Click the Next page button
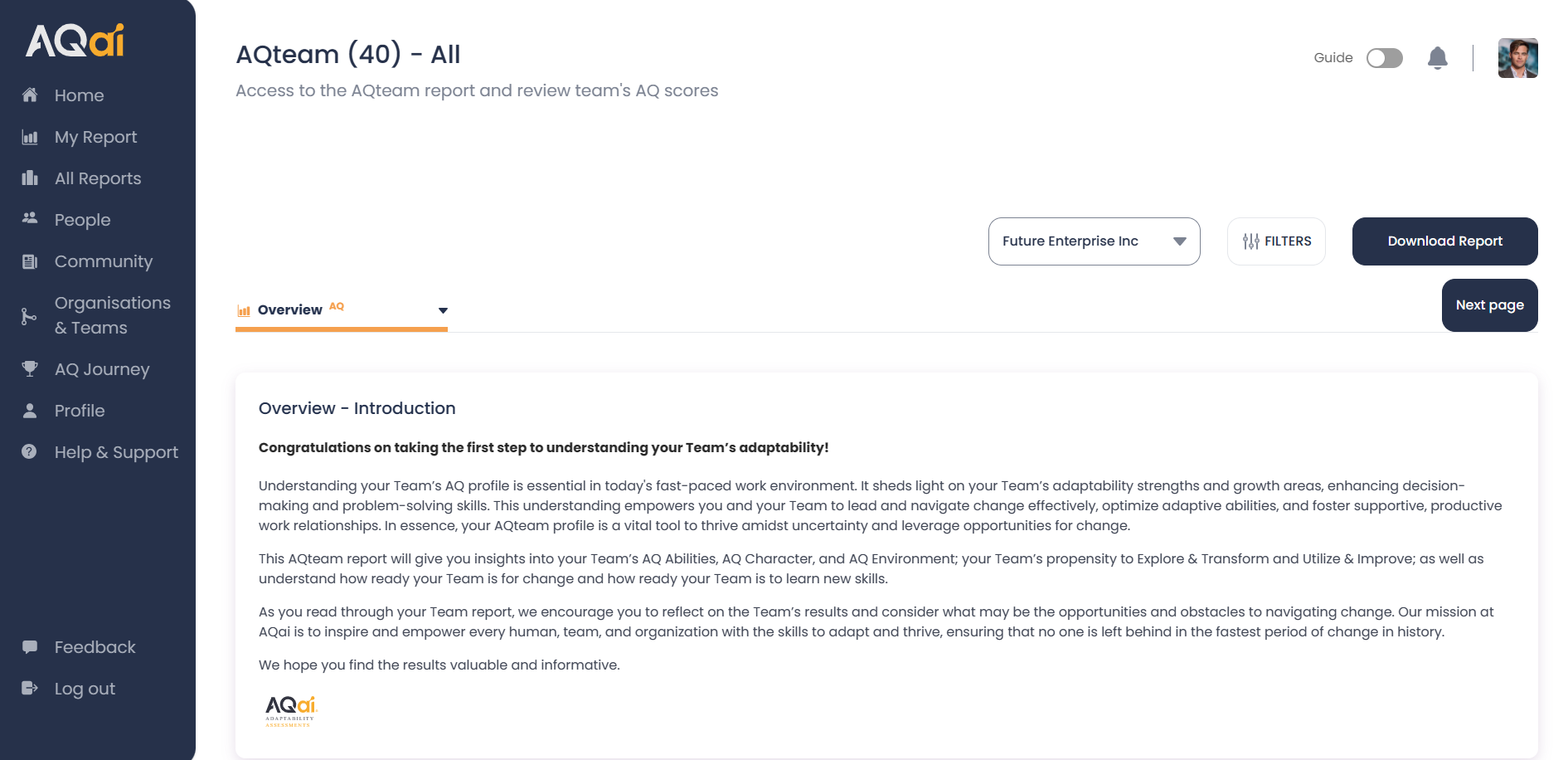This screenshot has width=1568, height=760. 1489,305
